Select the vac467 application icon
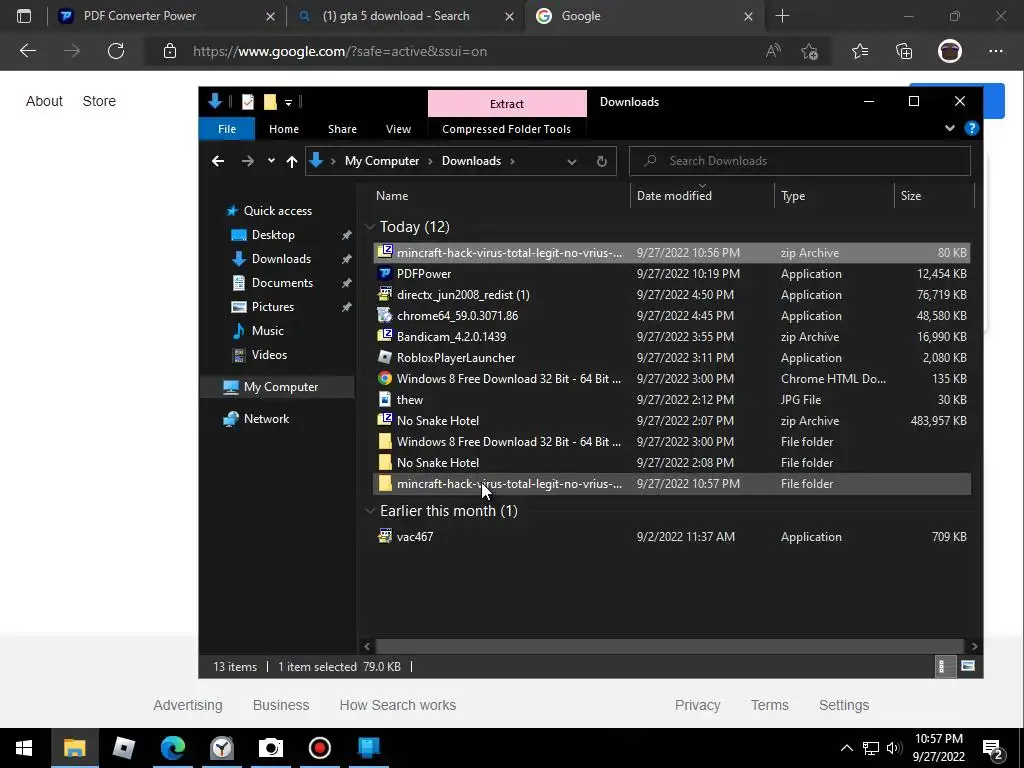This screenshot has width=1024, height=768. tap(385, 536)
